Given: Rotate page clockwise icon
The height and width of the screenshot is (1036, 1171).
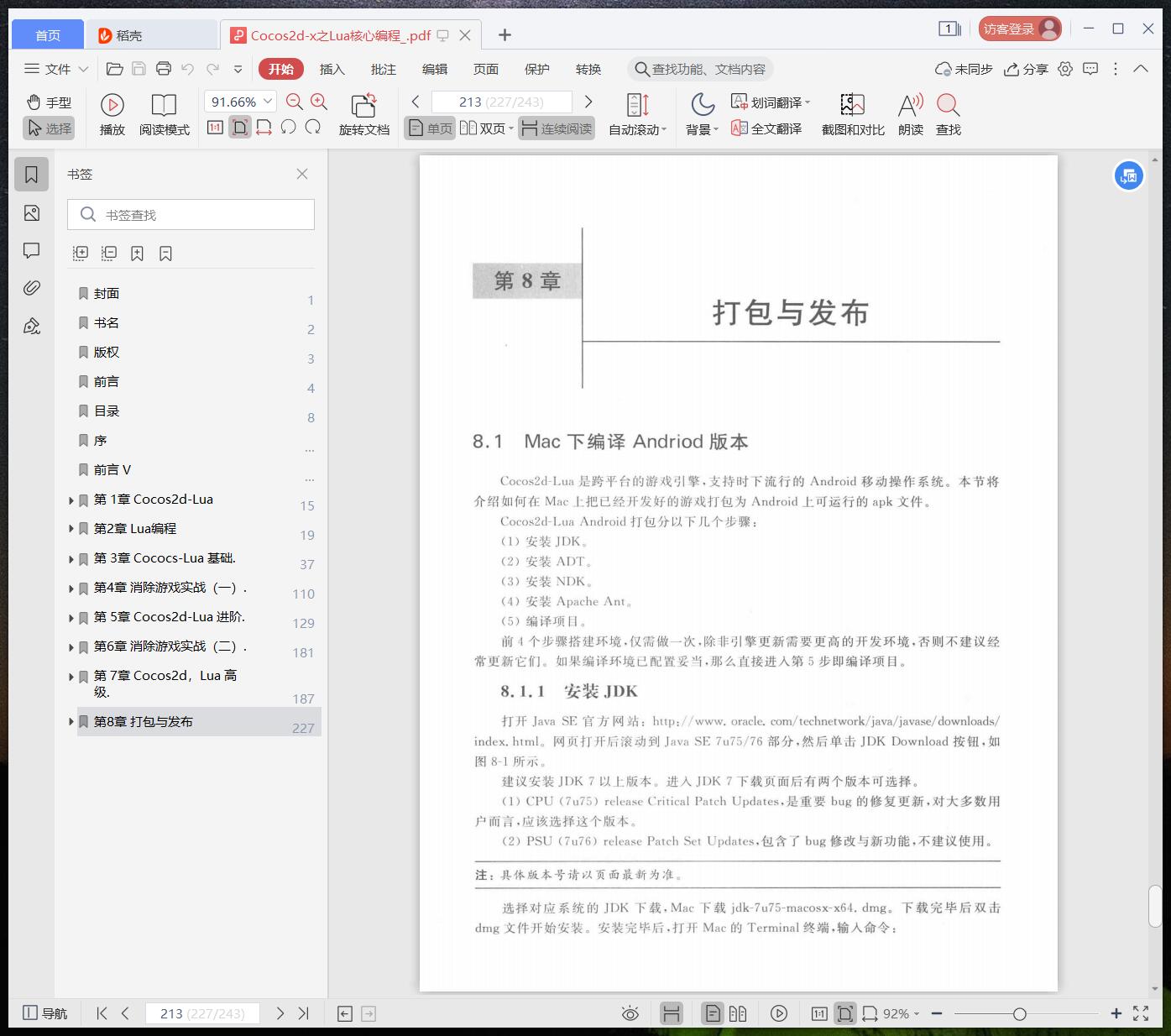Looking at the screenshot, I should point(313,128).
